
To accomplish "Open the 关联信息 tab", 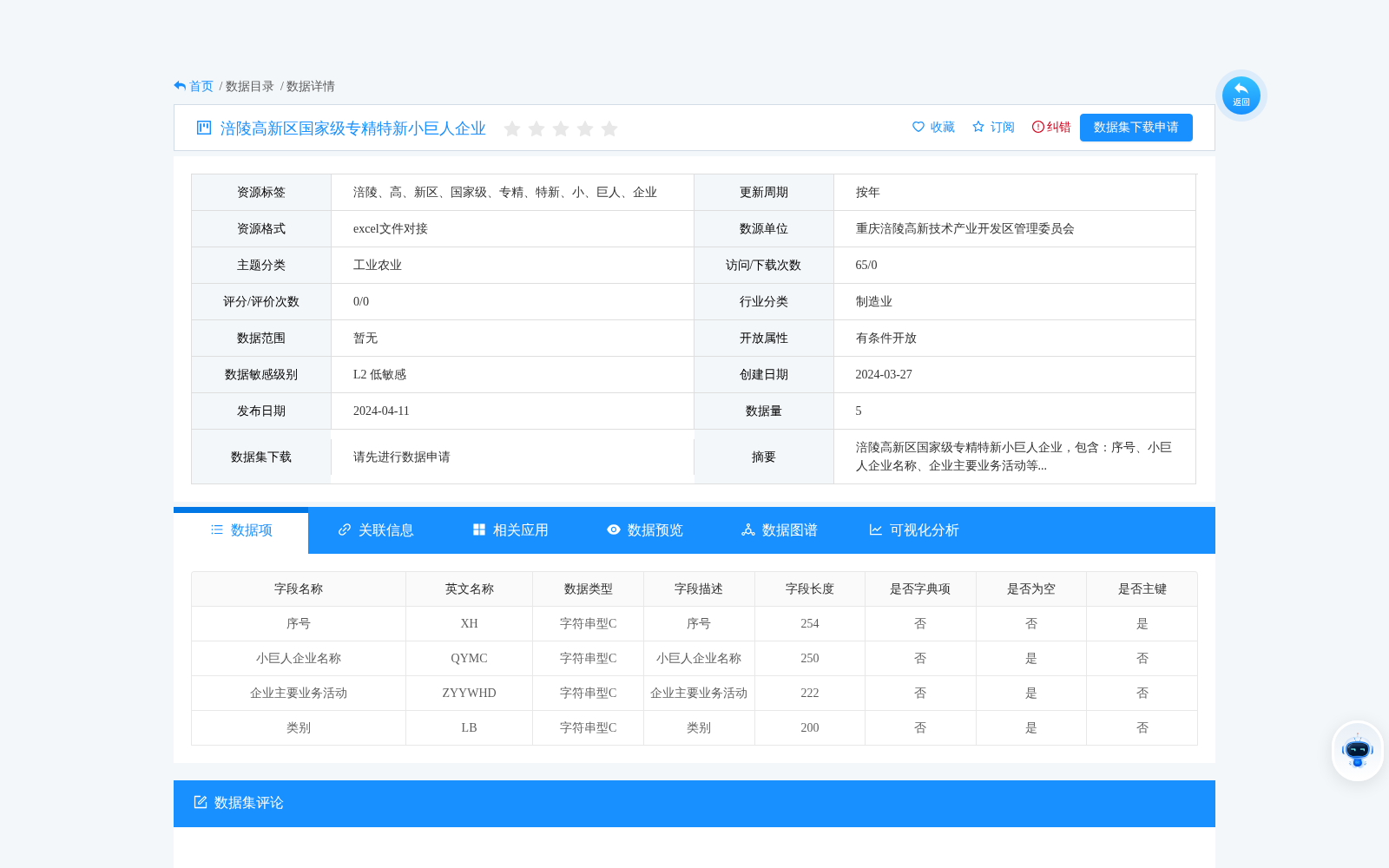I will coord(375,530).
